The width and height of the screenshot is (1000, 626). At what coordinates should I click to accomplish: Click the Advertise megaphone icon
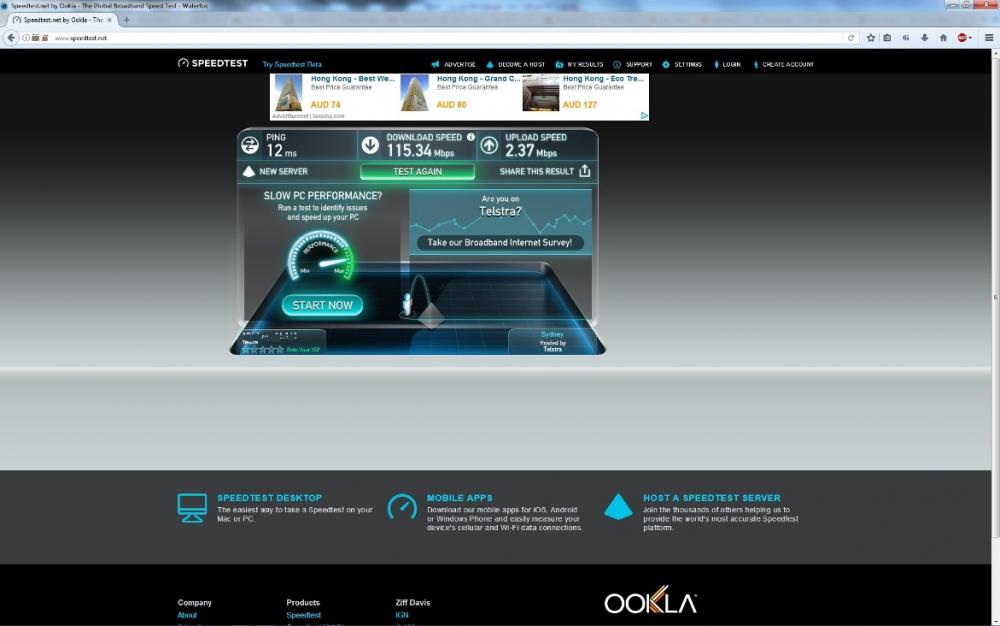[436, 64]
